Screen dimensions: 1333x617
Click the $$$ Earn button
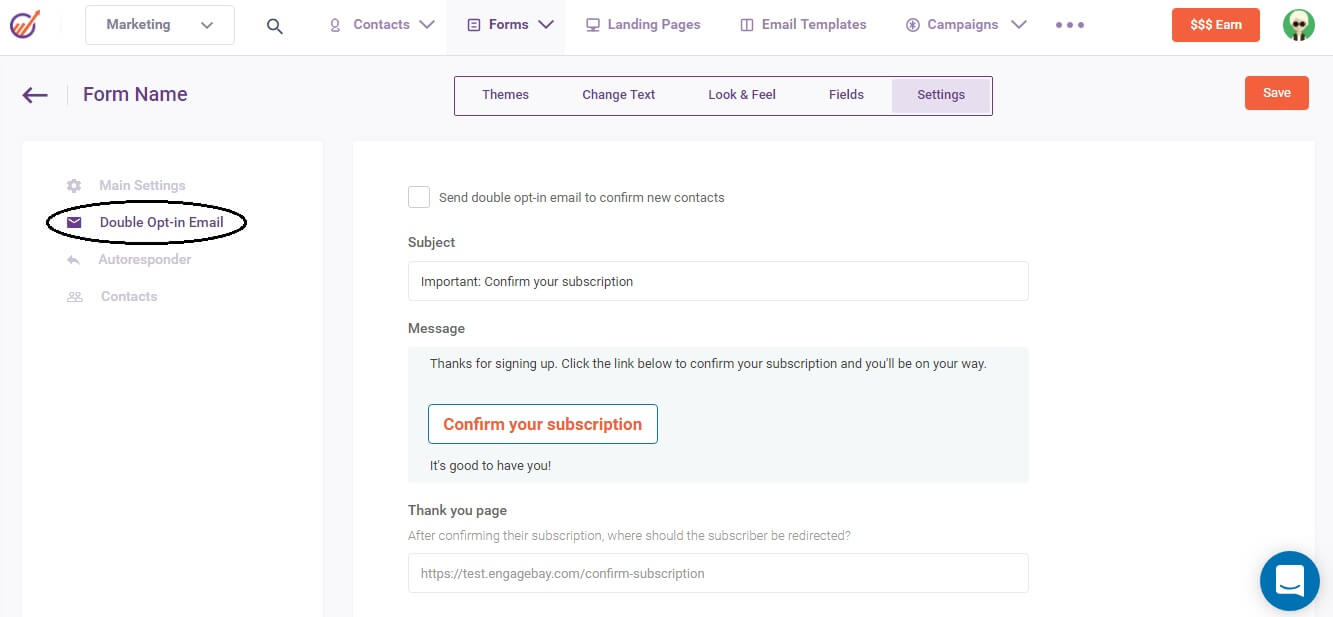pos(1215,25)
